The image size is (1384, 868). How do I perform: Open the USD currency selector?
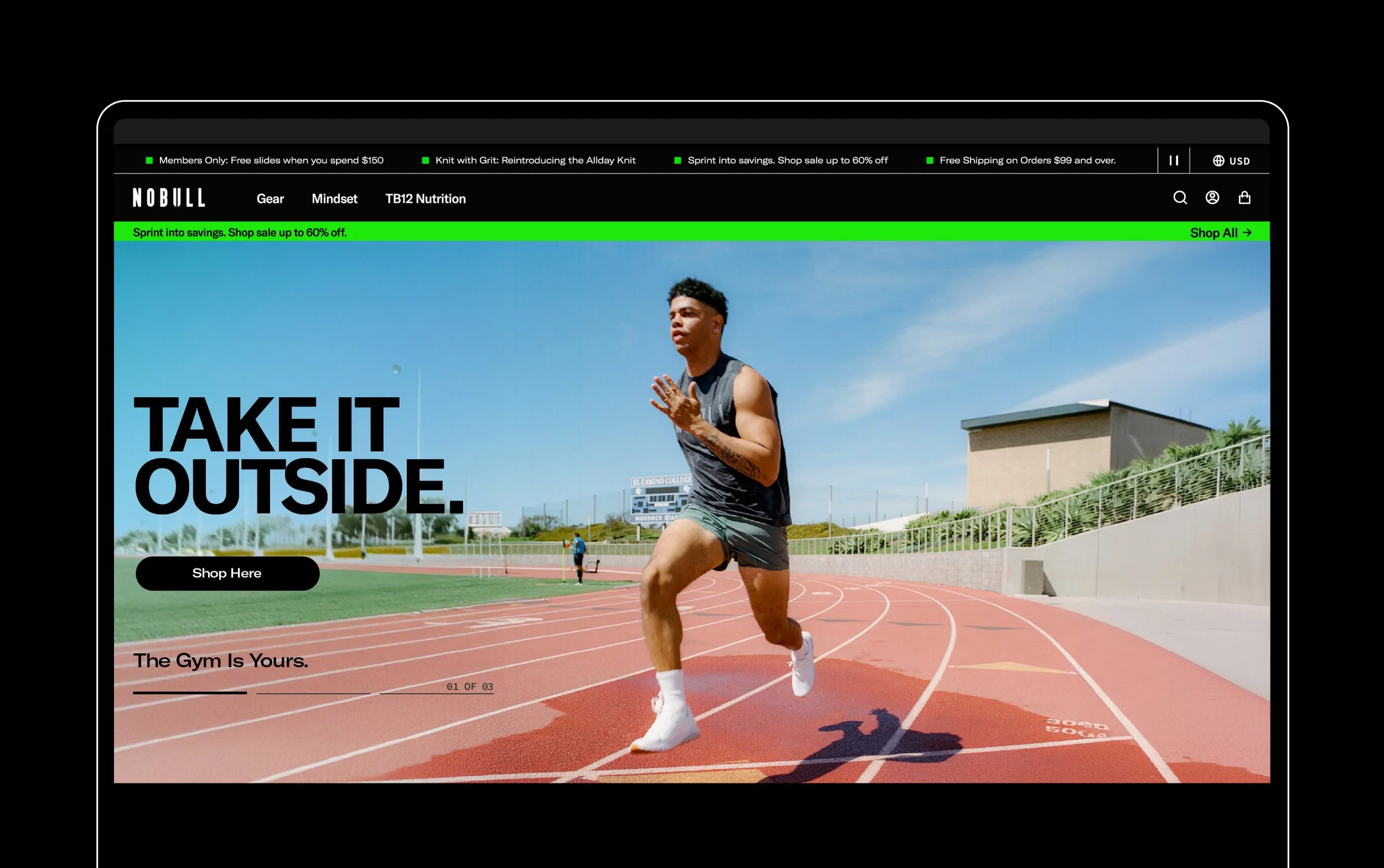1231,161
